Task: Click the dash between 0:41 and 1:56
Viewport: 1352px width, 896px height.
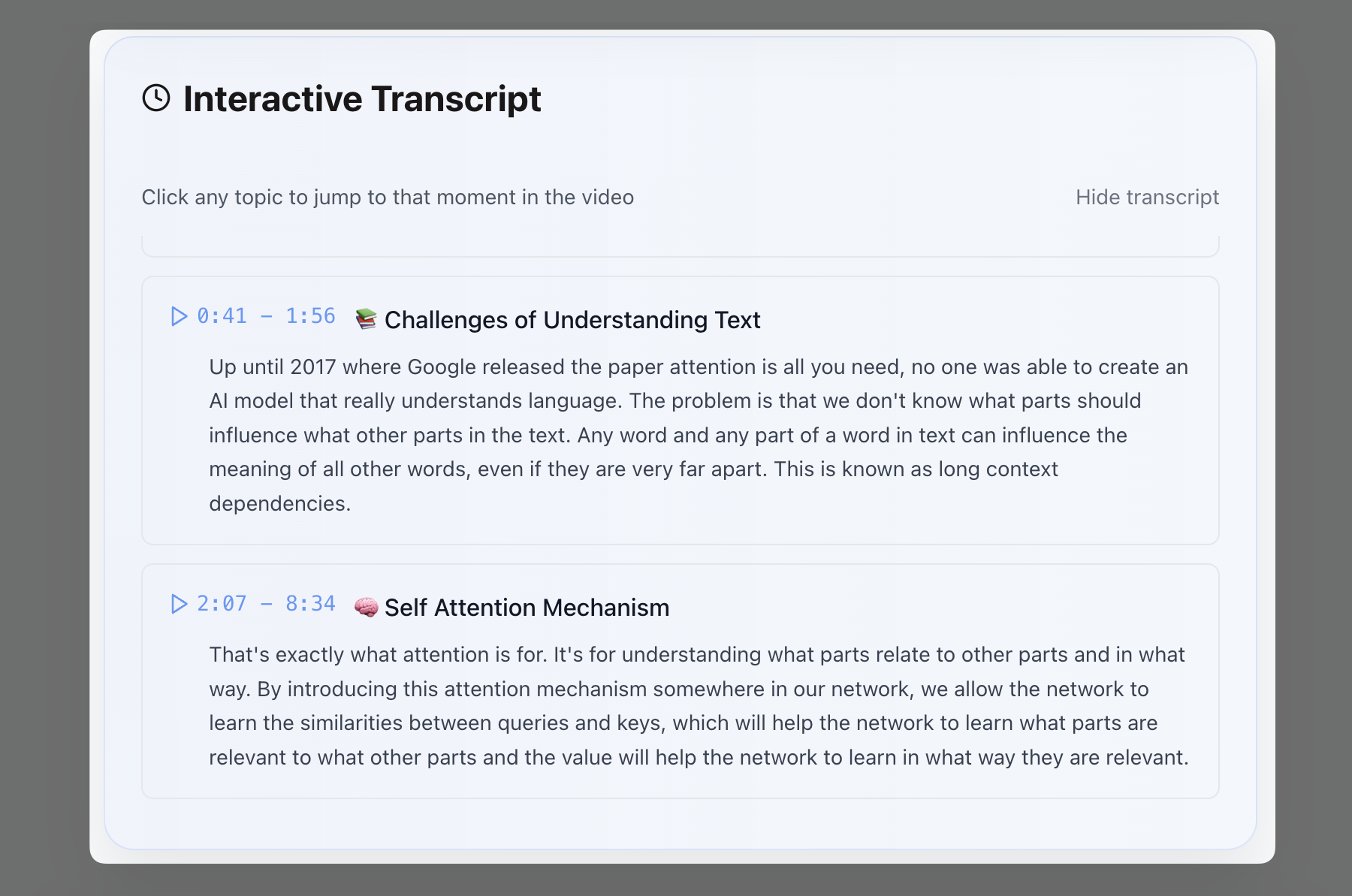Action: point(266,316)
